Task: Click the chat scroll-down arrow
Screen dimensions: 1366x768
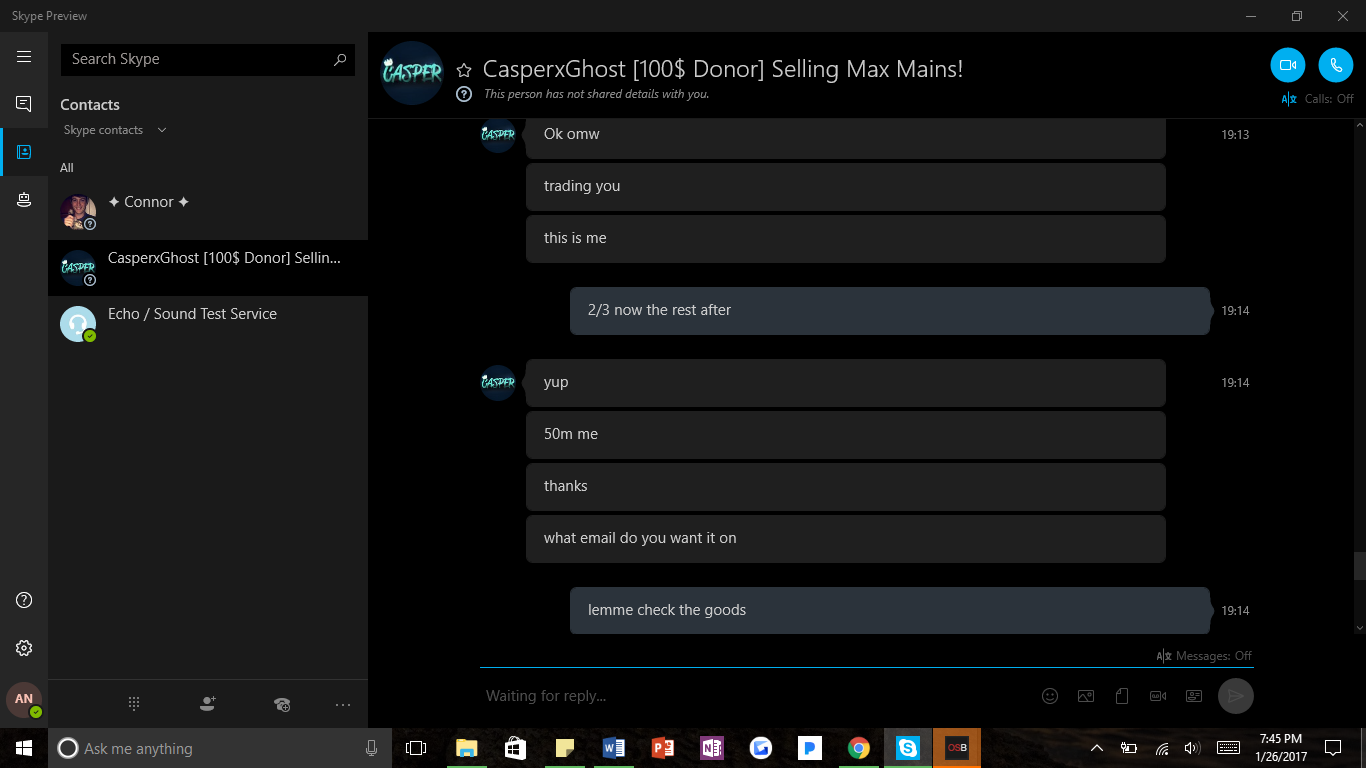Action: (x=1359, y=627)
